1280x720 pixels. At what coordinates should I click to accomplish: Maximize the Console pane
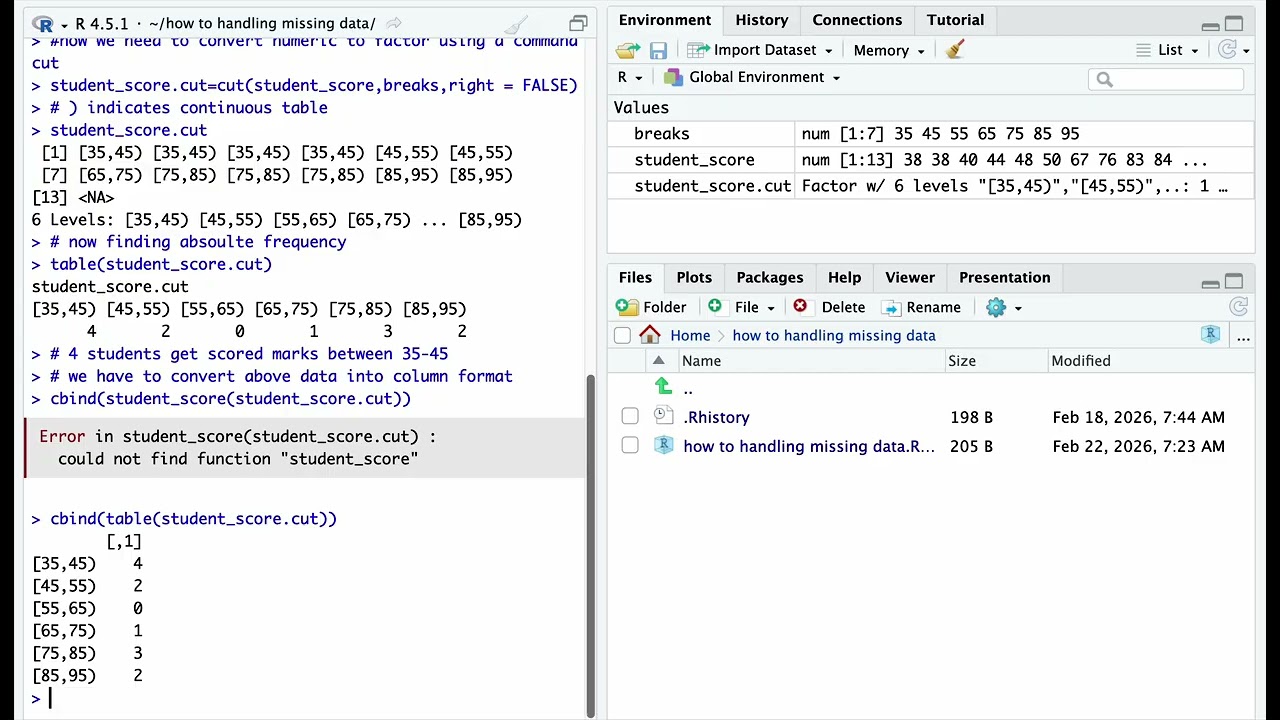pos(578,24)
